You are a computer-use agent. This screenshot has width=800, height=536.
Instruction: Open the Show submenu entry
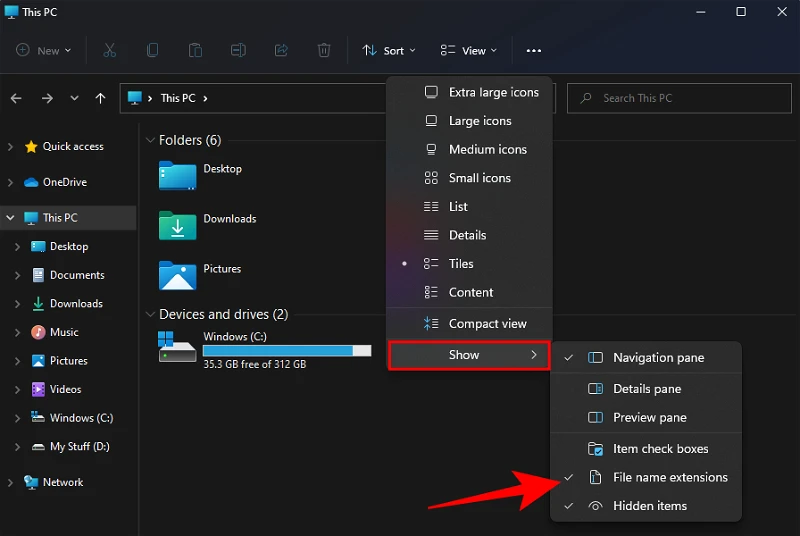[469, 355]
